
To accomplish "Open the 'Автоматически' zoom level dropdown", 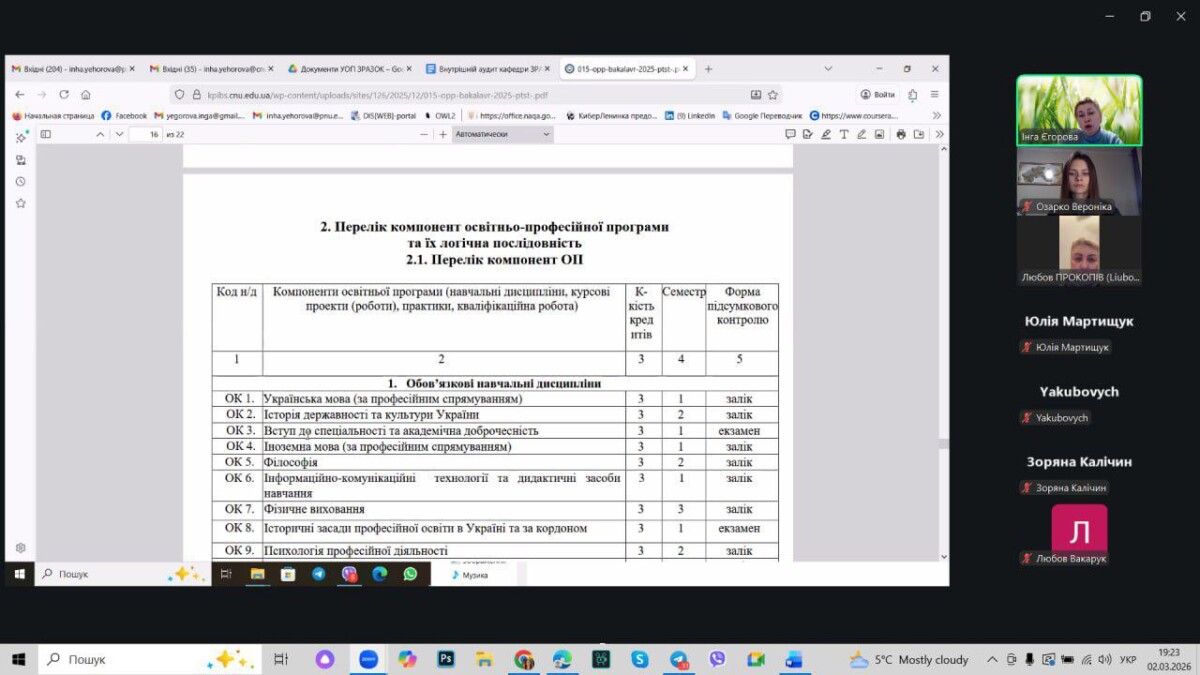I will point(502,134).
